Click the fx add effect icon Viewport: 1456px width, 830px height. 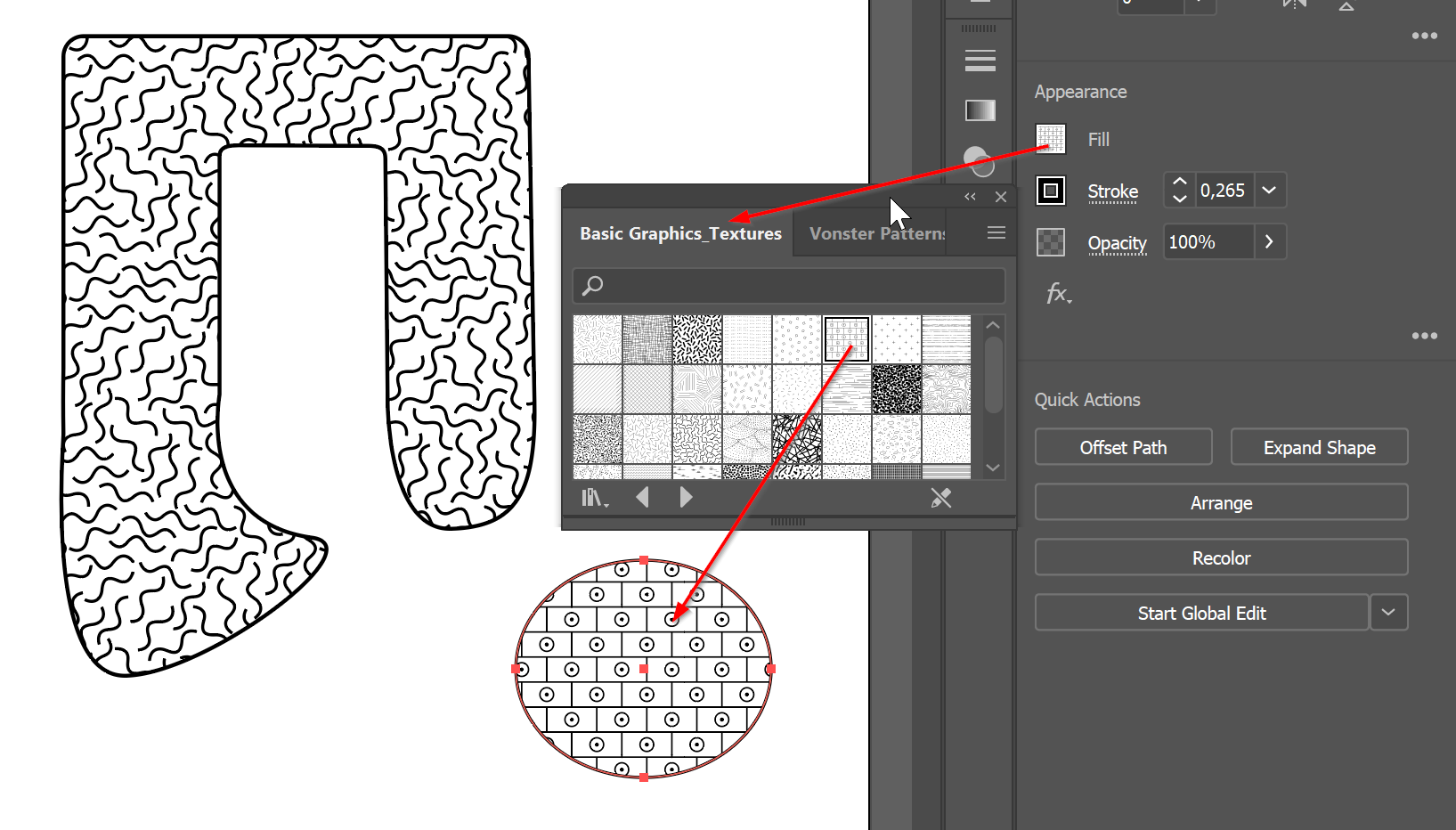pyautogui.click(x=1058, y=294)
